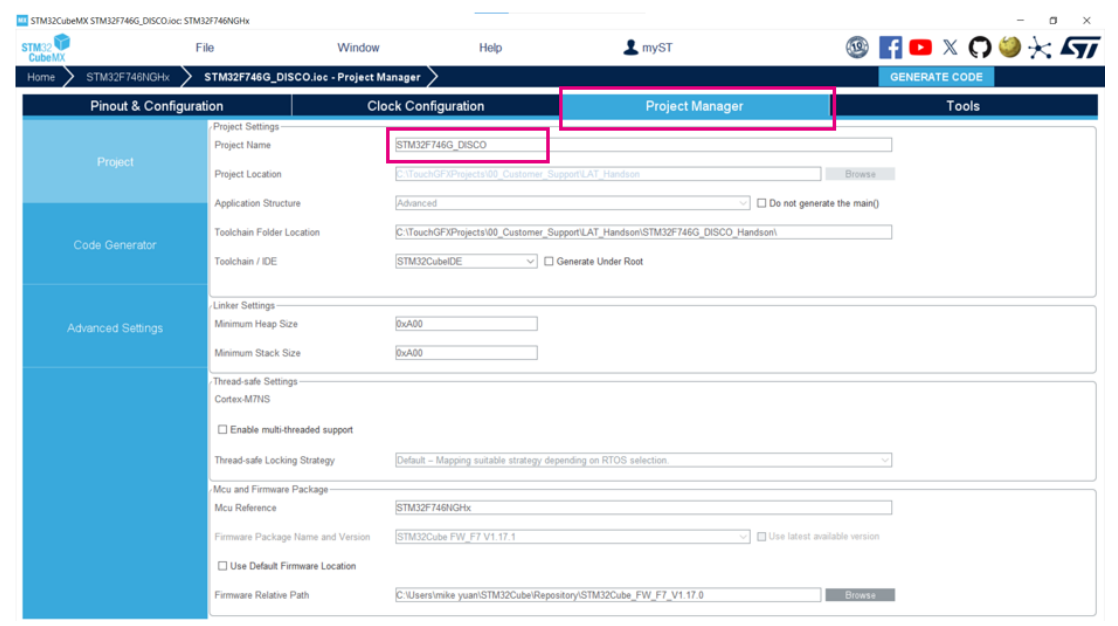The height and width of the screenshot is (626, 1118).
Task: Open Firmware Package Name and Version dropdown
Action: 572,537
